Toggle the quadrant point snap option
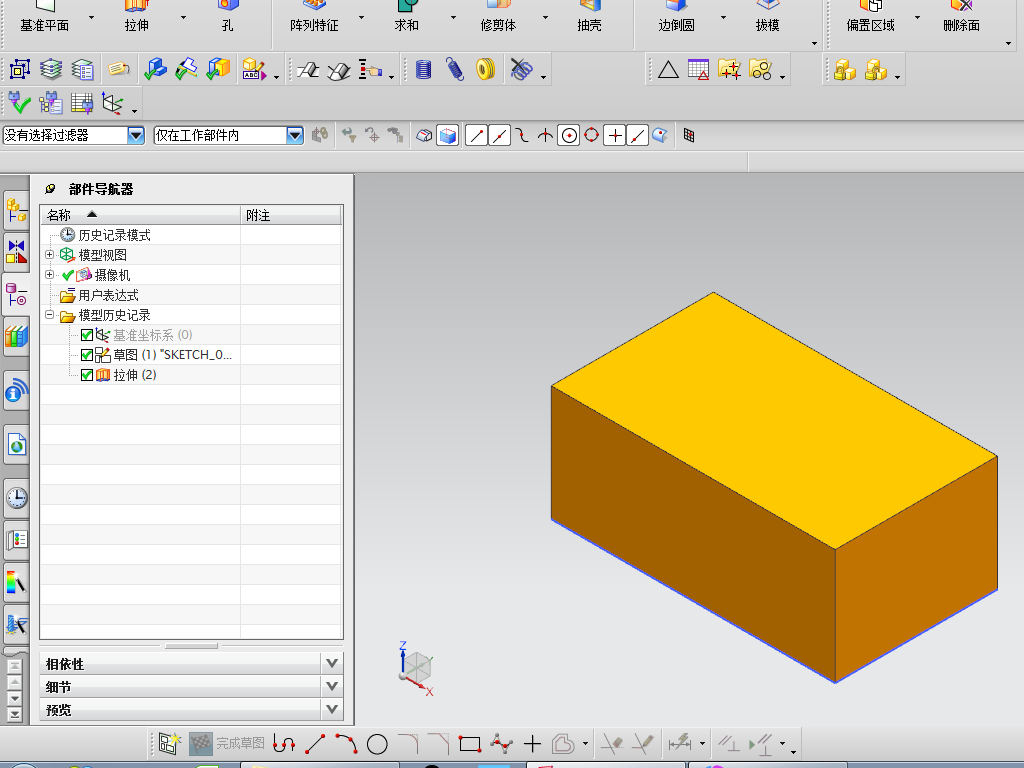 point(592,135)
